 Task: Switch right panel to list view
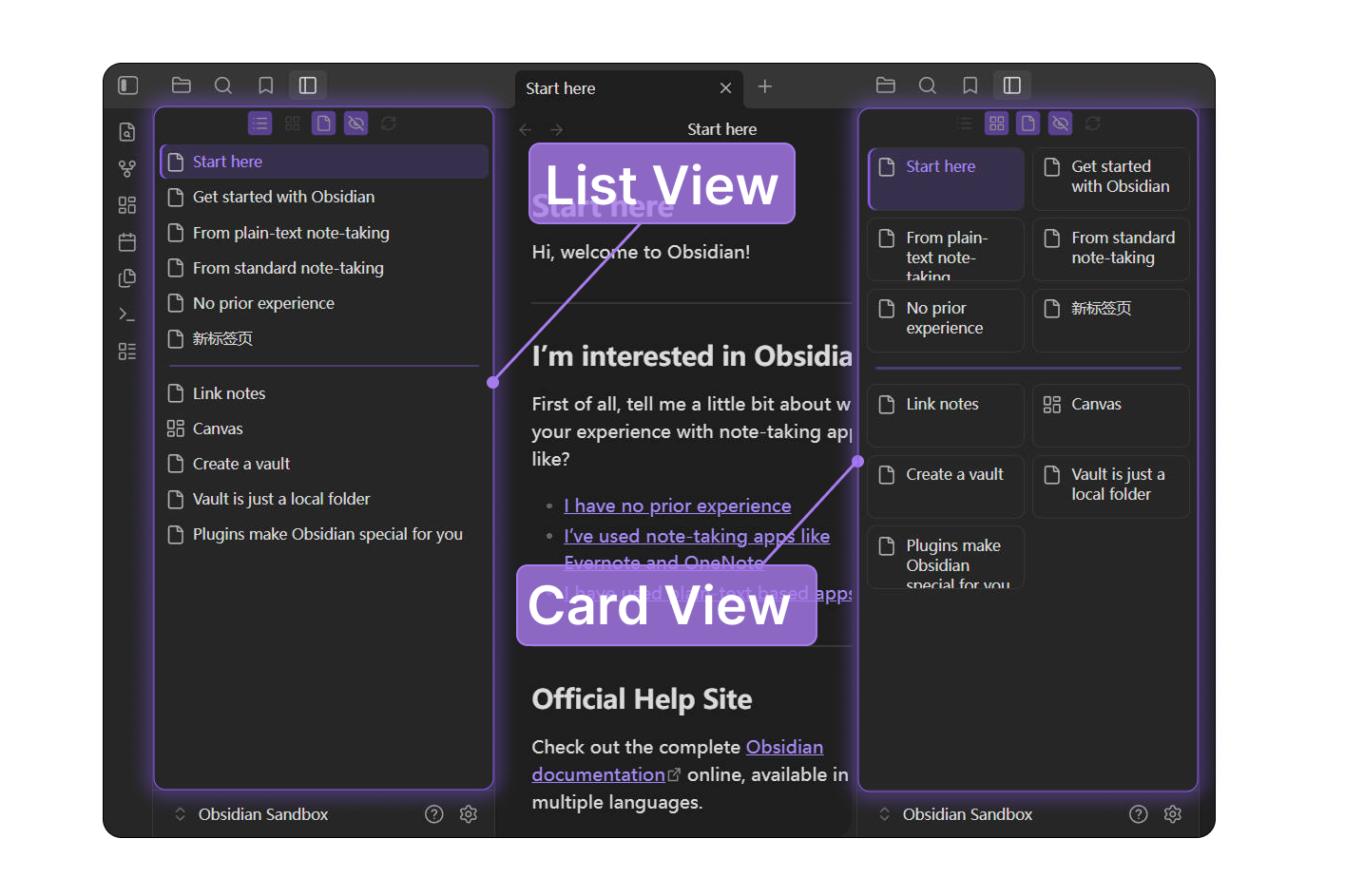click(x=965, y=124)
